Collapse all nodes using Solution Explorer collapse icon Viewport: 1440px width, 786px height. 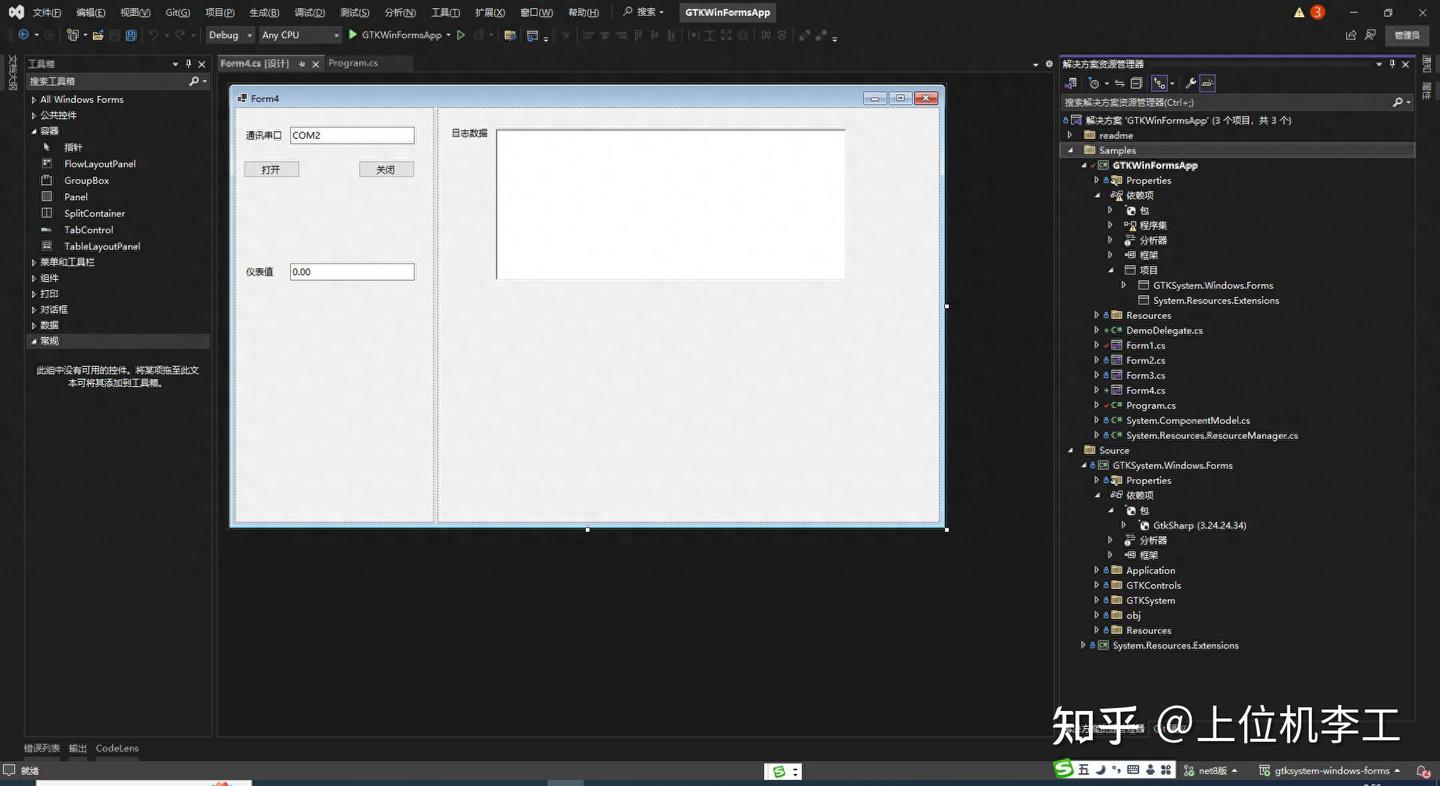point(1137,83)
